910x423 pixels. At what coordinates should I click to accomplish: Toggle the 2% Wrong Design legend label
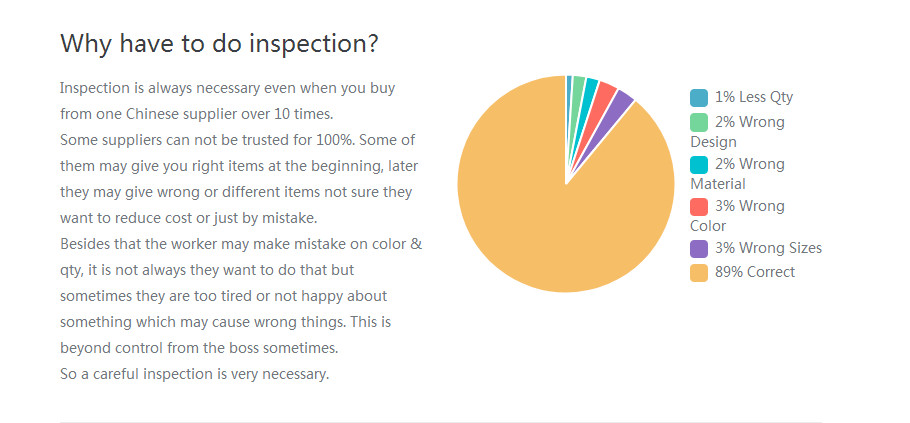pyautogui.click(x=738, y=132)
